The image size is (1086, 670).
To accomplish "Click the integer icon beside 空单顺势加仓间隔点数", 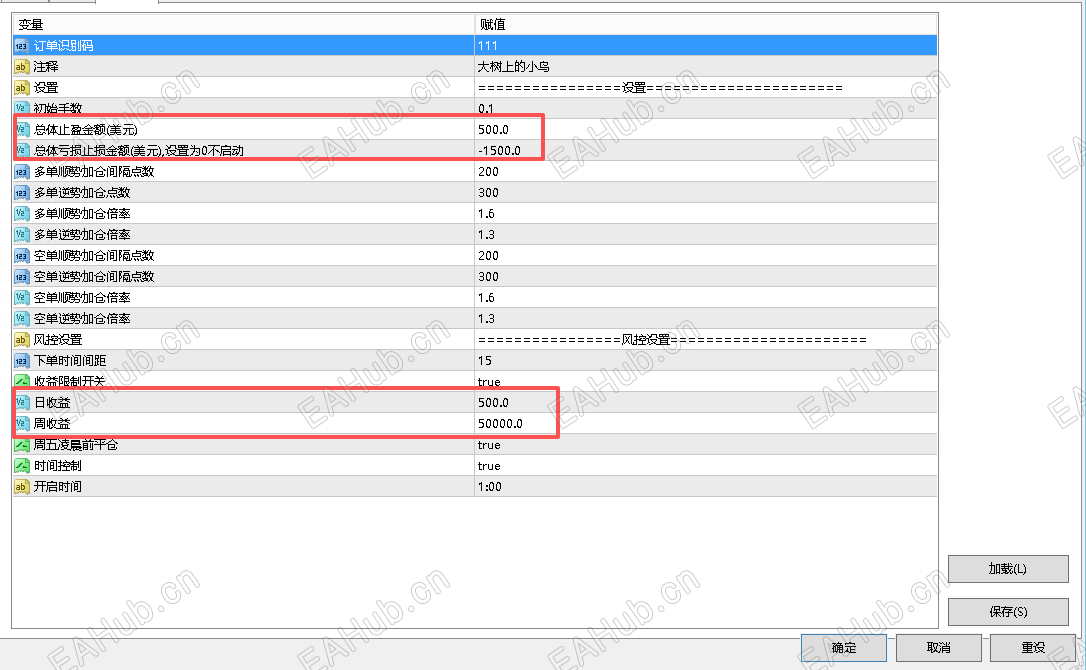I will click(21, 256).
